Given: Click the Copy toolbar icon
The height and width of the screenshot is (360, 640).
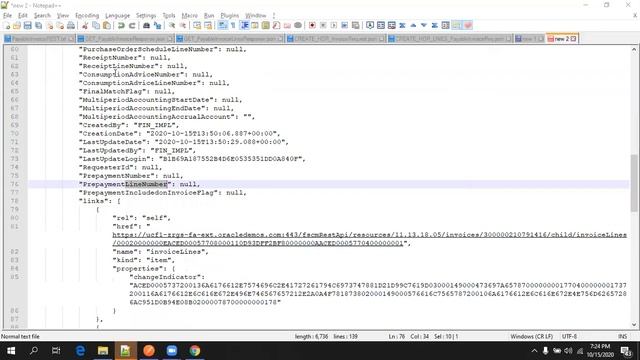Looking at the screenshot, I should (x=96, y=25).
